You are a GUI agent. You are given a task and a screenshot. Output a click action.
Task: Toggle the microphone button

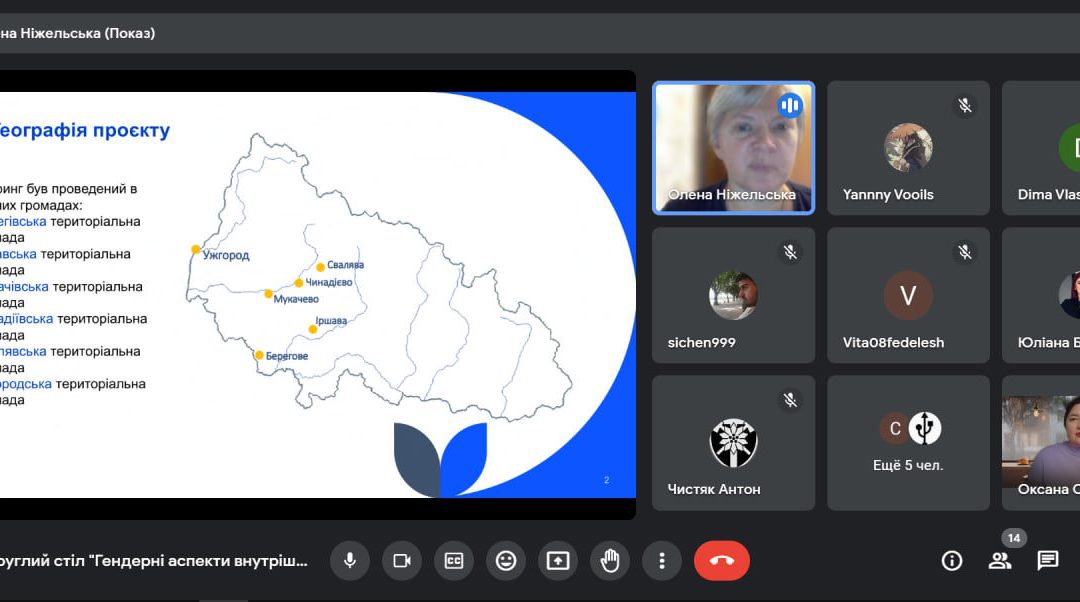point(350,561)
